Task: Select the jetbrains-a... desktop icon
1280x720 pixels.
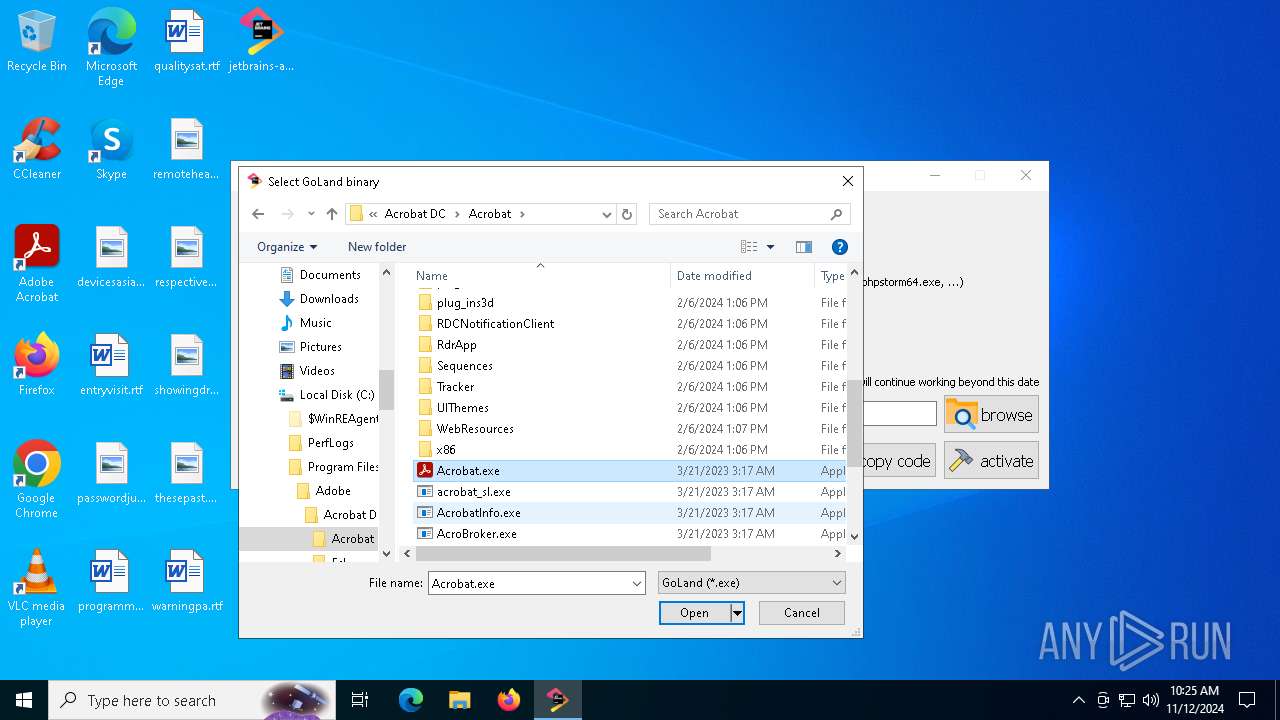Action: pyautogui.click(x=261, y=42)
